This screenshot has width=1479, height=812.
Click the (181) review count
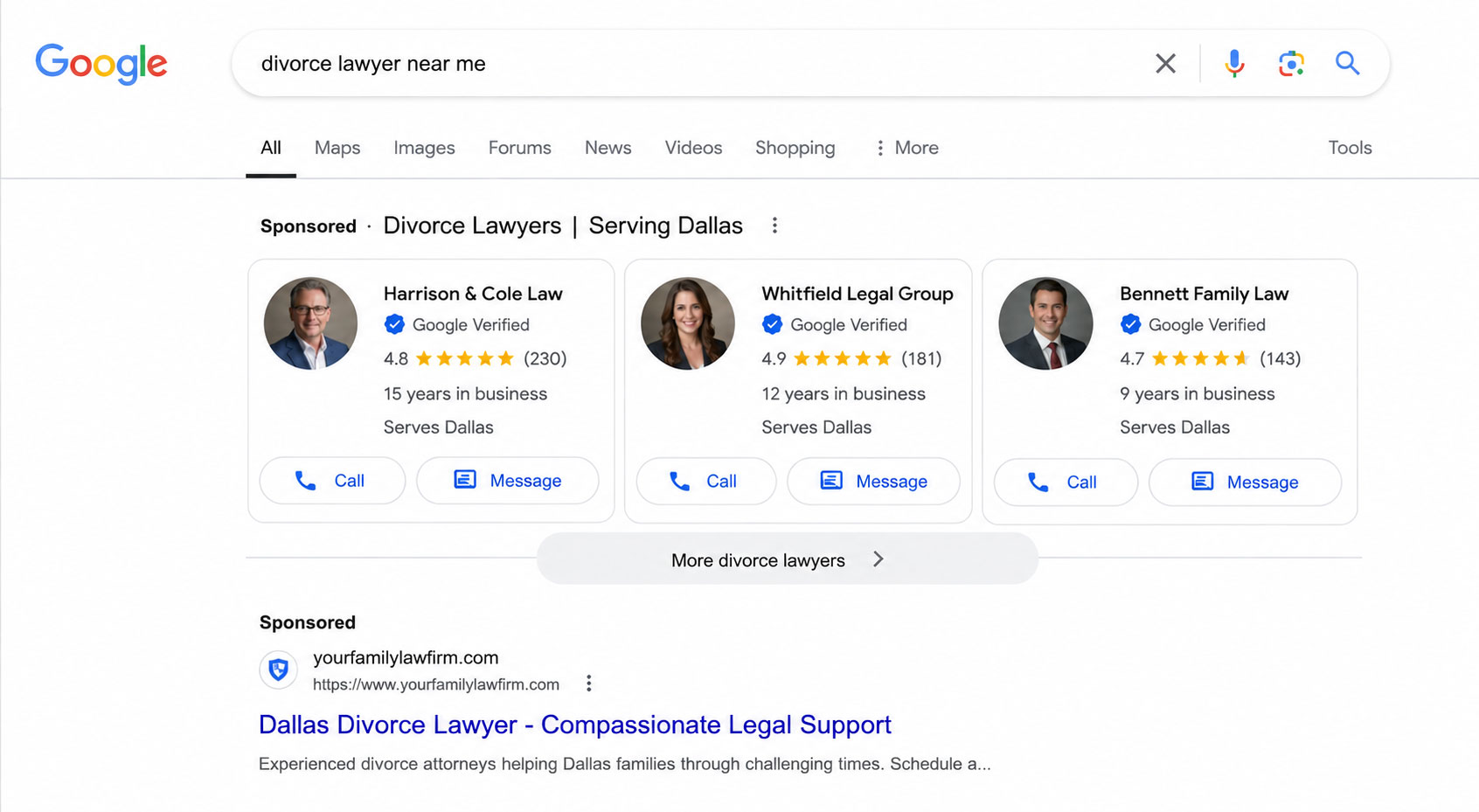[x=922, y=358]
